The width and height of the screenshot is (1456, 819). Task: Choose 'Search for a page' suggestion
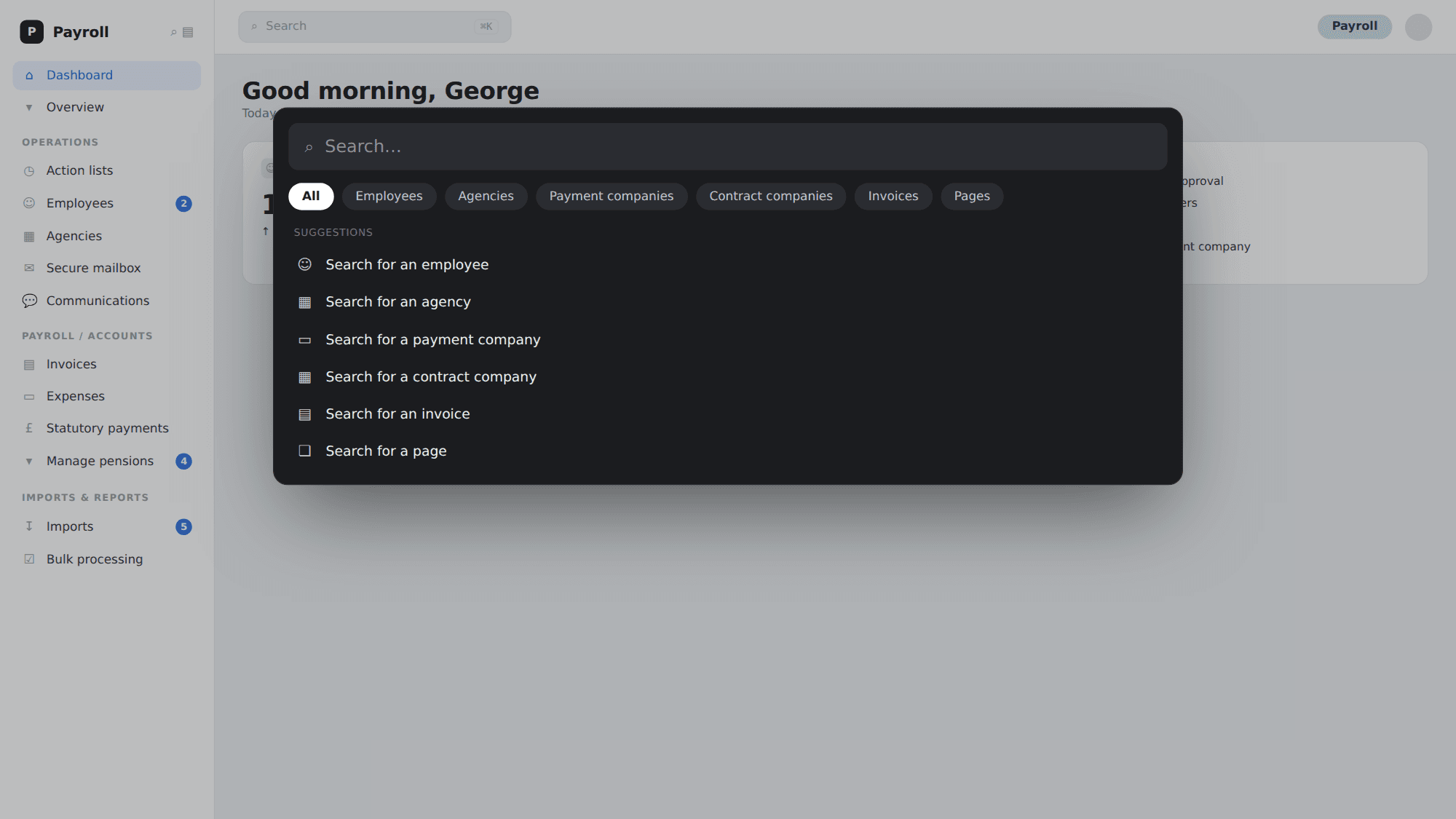(x=728, y=451)
